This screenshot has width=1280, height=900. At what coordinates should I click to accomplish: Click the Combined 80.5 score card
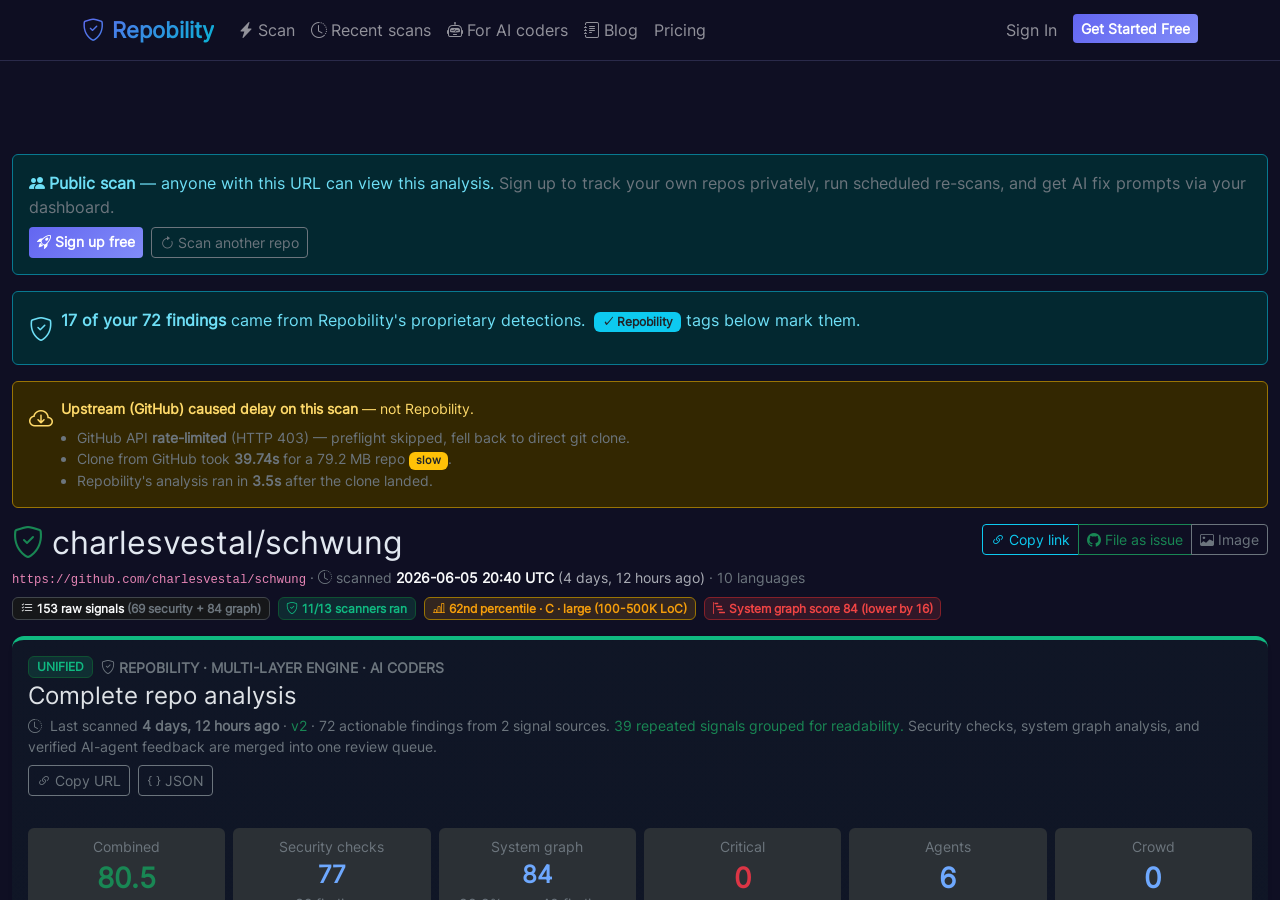[x=126, y=865]
